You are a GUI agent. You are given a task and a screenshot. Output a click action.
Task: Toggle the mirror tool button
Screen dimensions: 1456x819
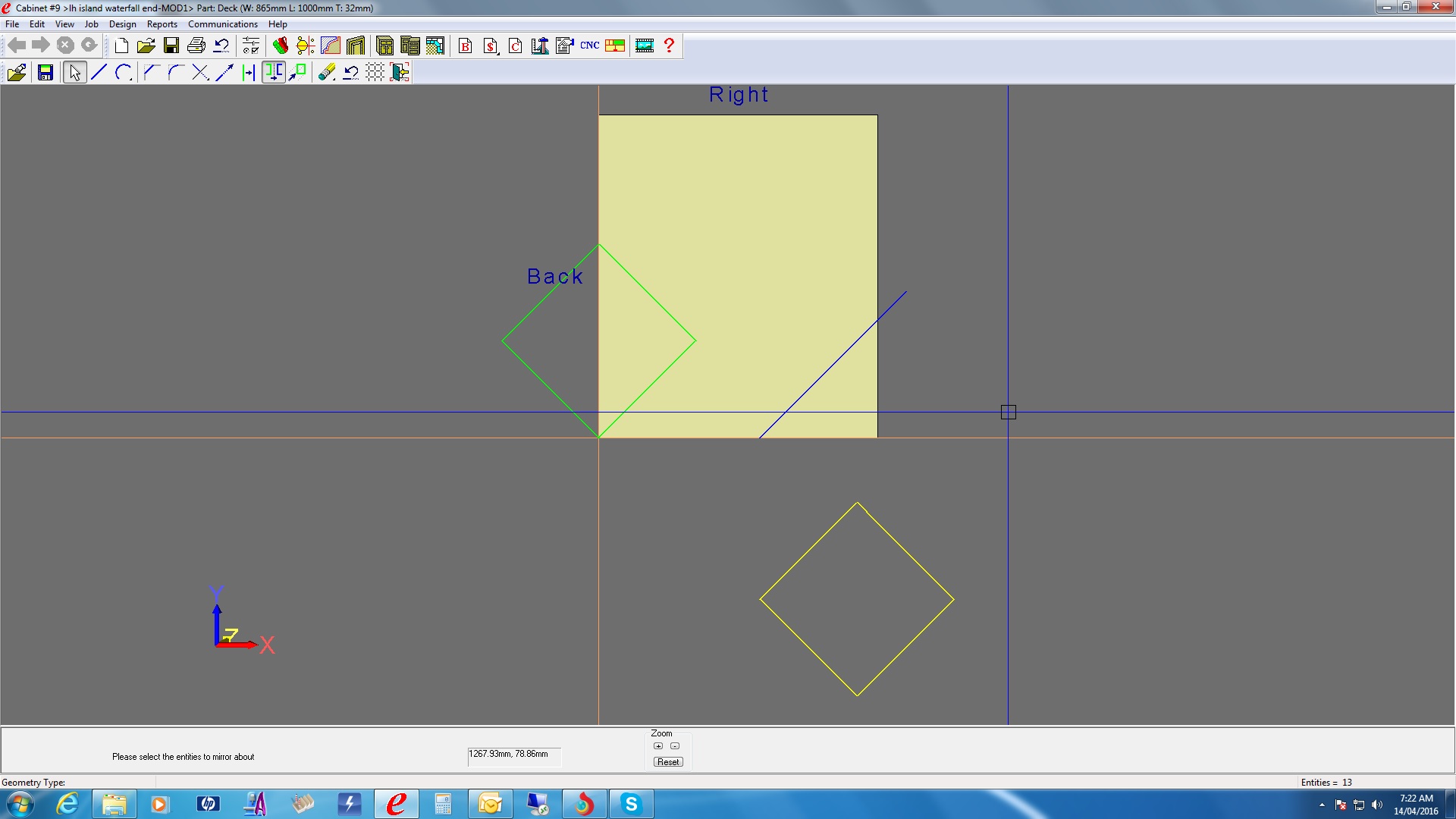pos(273,72)
